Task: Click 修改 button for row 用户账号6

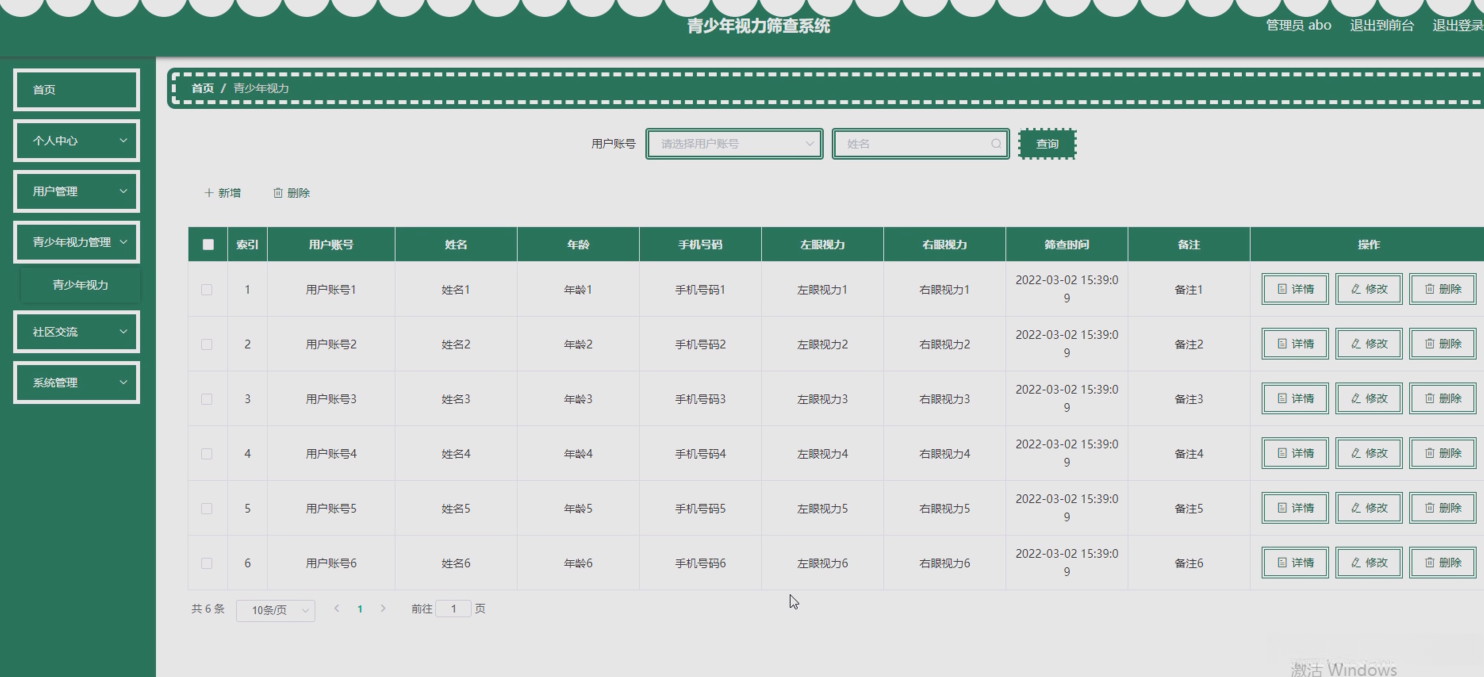Action: pyautogui.click(x=1369, y=563)
